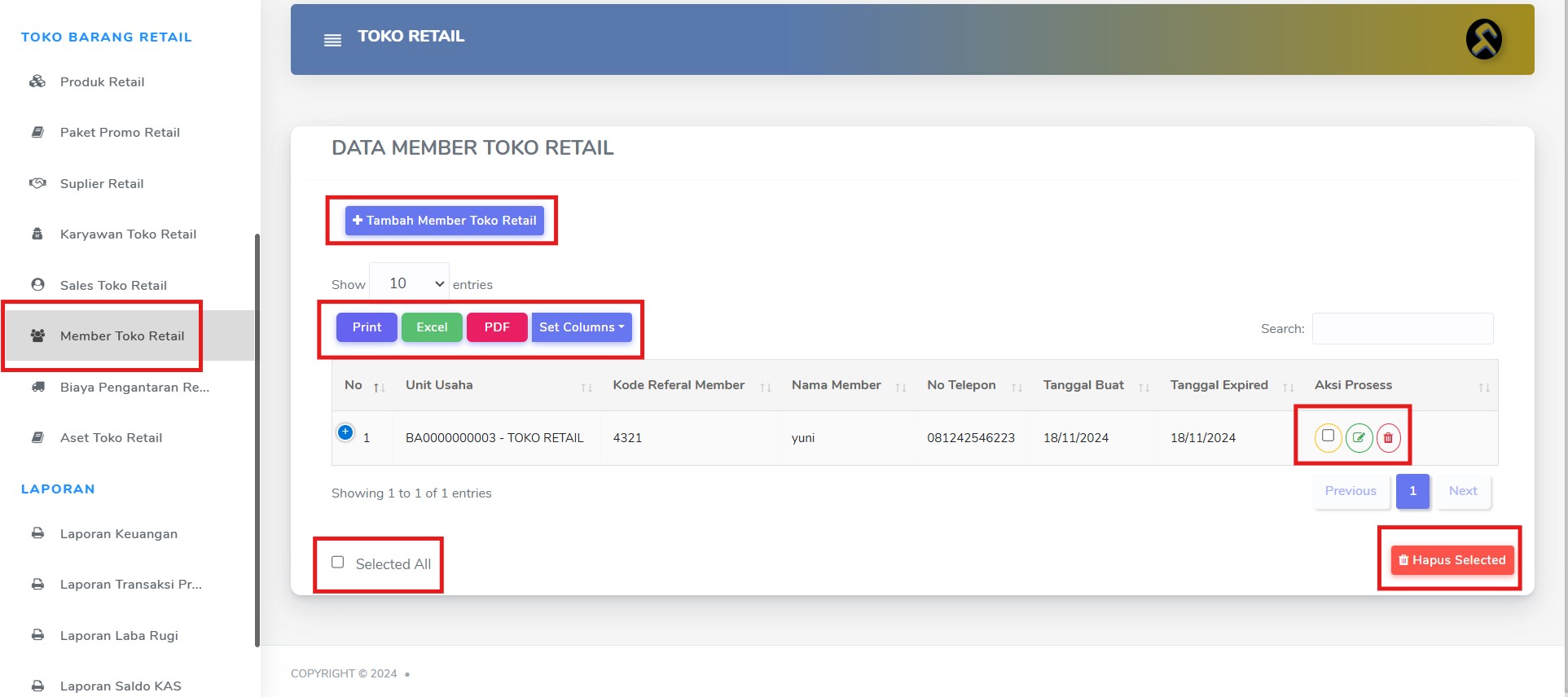Select Member Toko Retail menu item
The image size is (1568, 697).
[x=122, y=335]
